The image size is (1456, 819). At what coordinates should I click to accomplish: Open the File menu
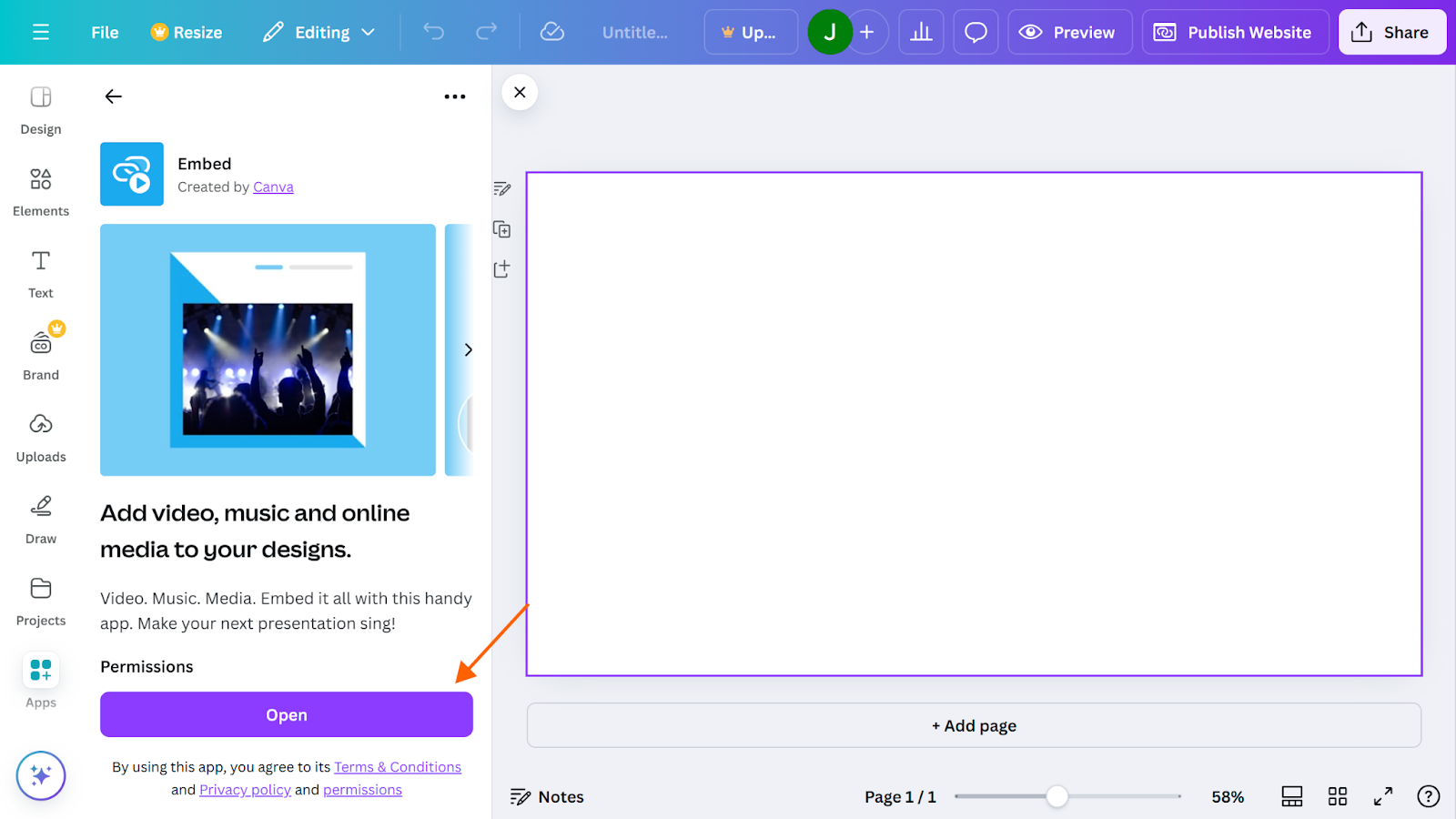coord(105,33)
